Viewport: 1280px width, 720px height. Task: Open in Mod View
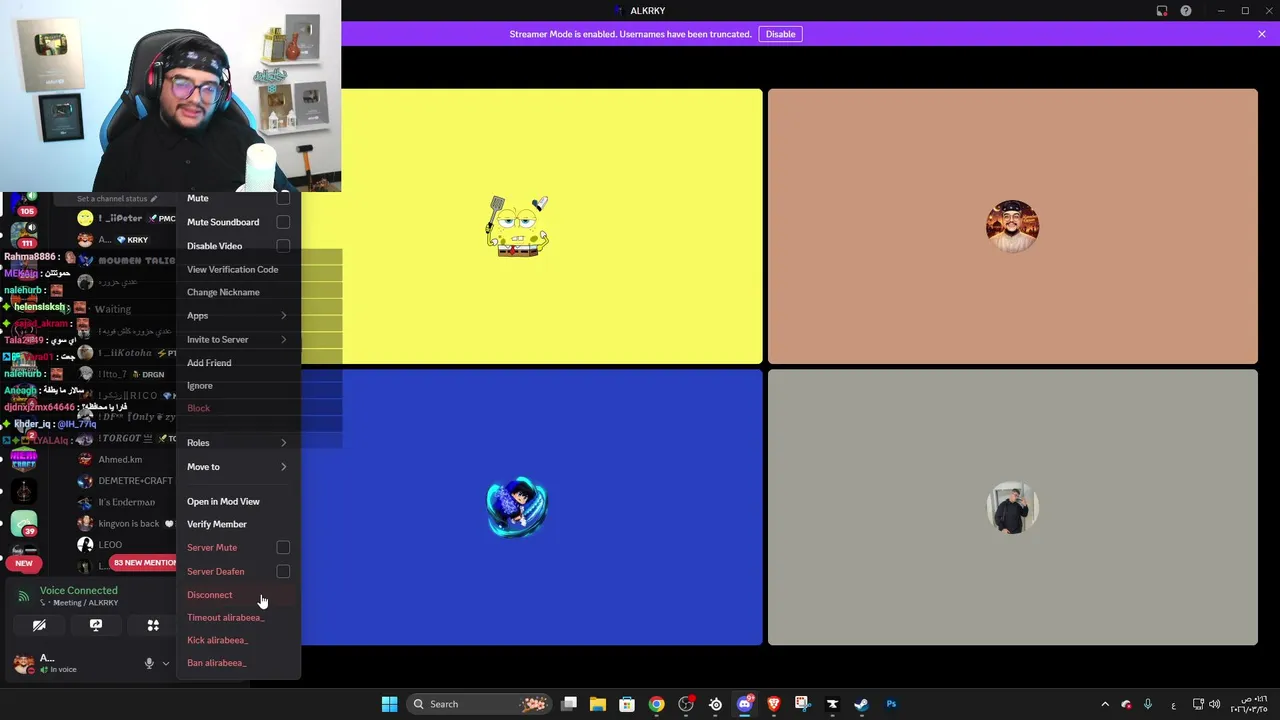pos(223,502)
